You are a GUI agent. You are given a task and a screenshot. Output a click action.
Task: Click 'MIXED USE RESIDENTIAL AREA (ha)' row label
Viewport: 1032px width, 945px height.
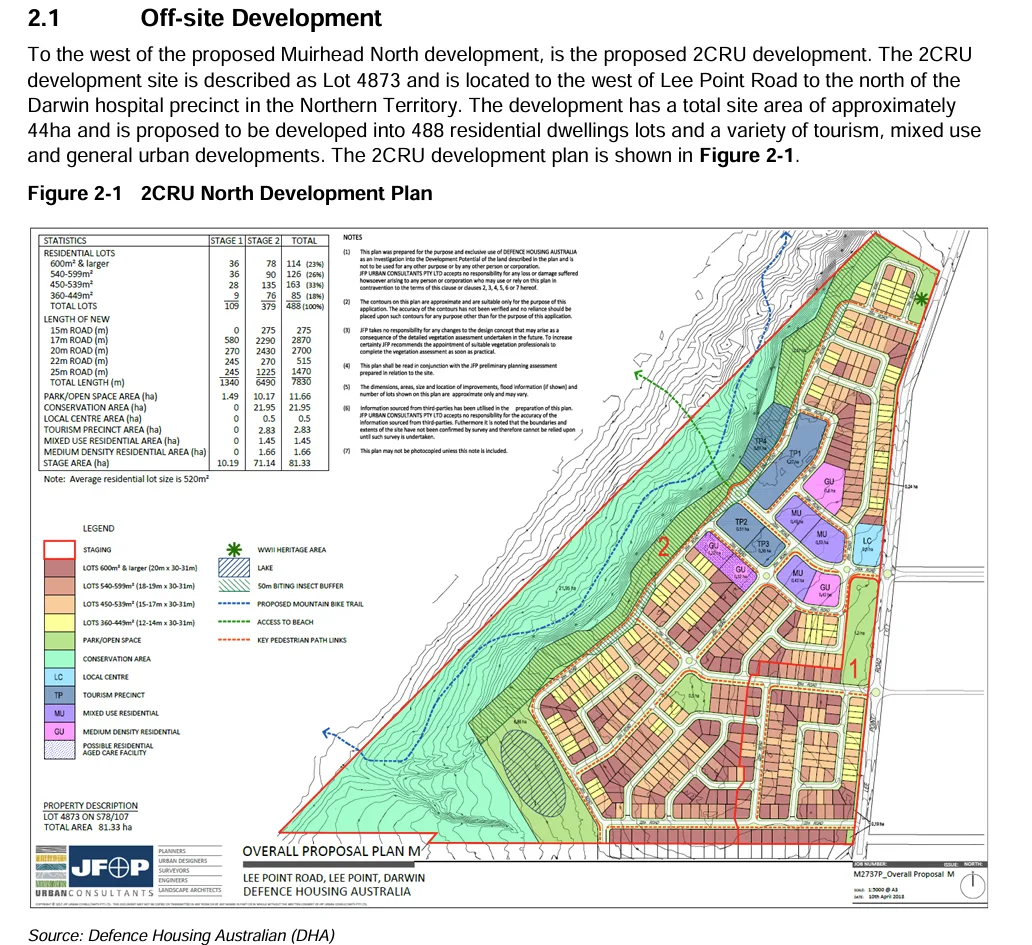111,441
